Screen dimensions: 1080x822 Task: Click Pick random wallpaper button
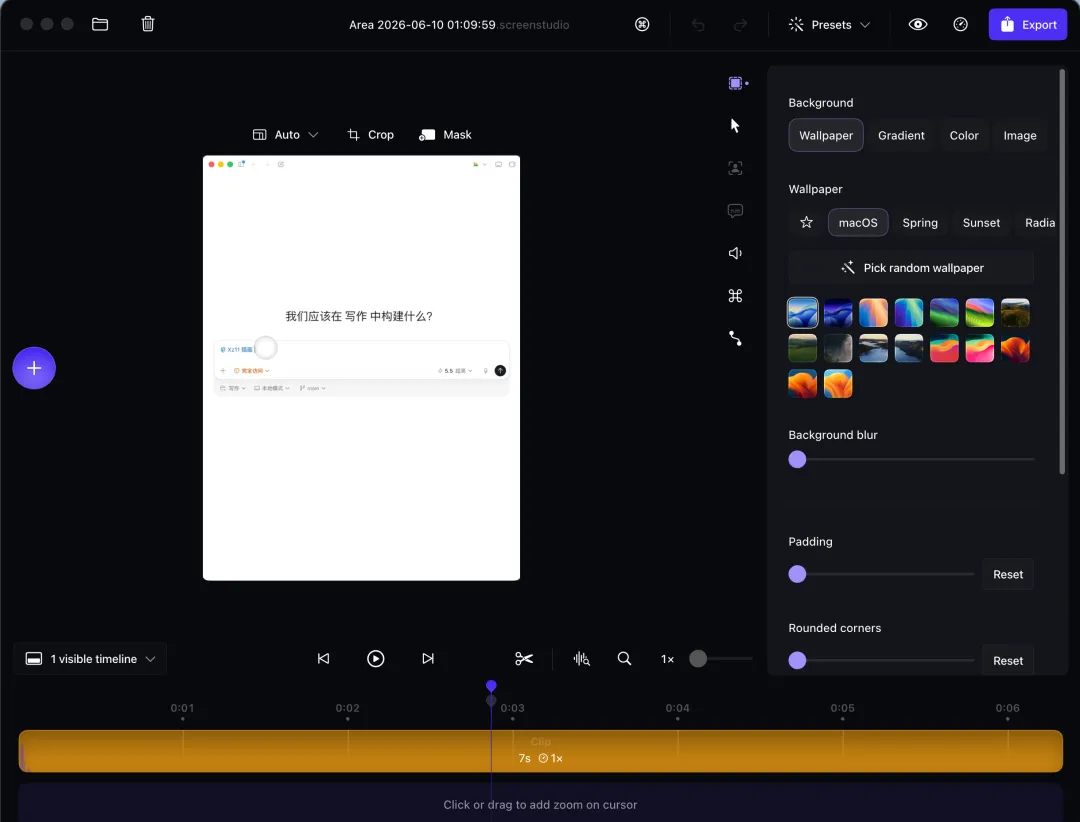coord(911,267)
